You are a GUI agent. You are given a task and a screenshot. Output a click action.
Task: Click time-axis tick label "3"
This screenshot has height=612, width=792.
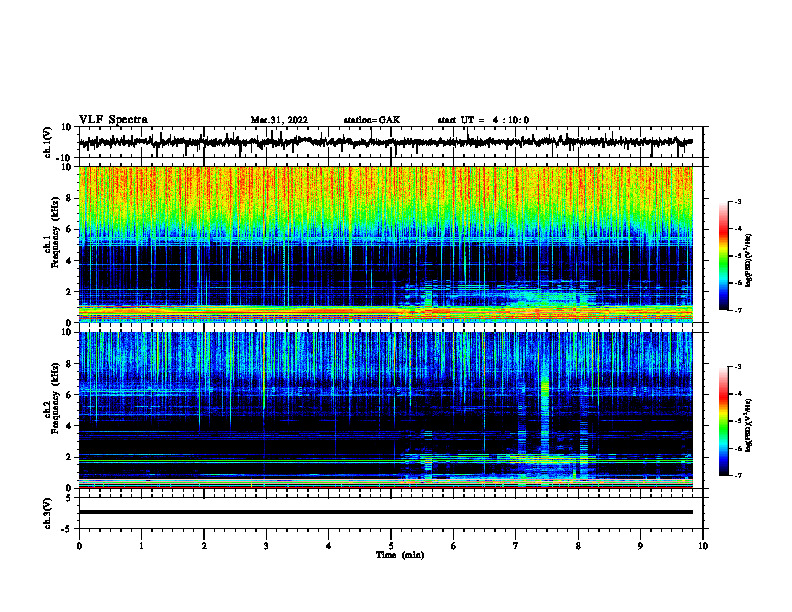point(266,546)
